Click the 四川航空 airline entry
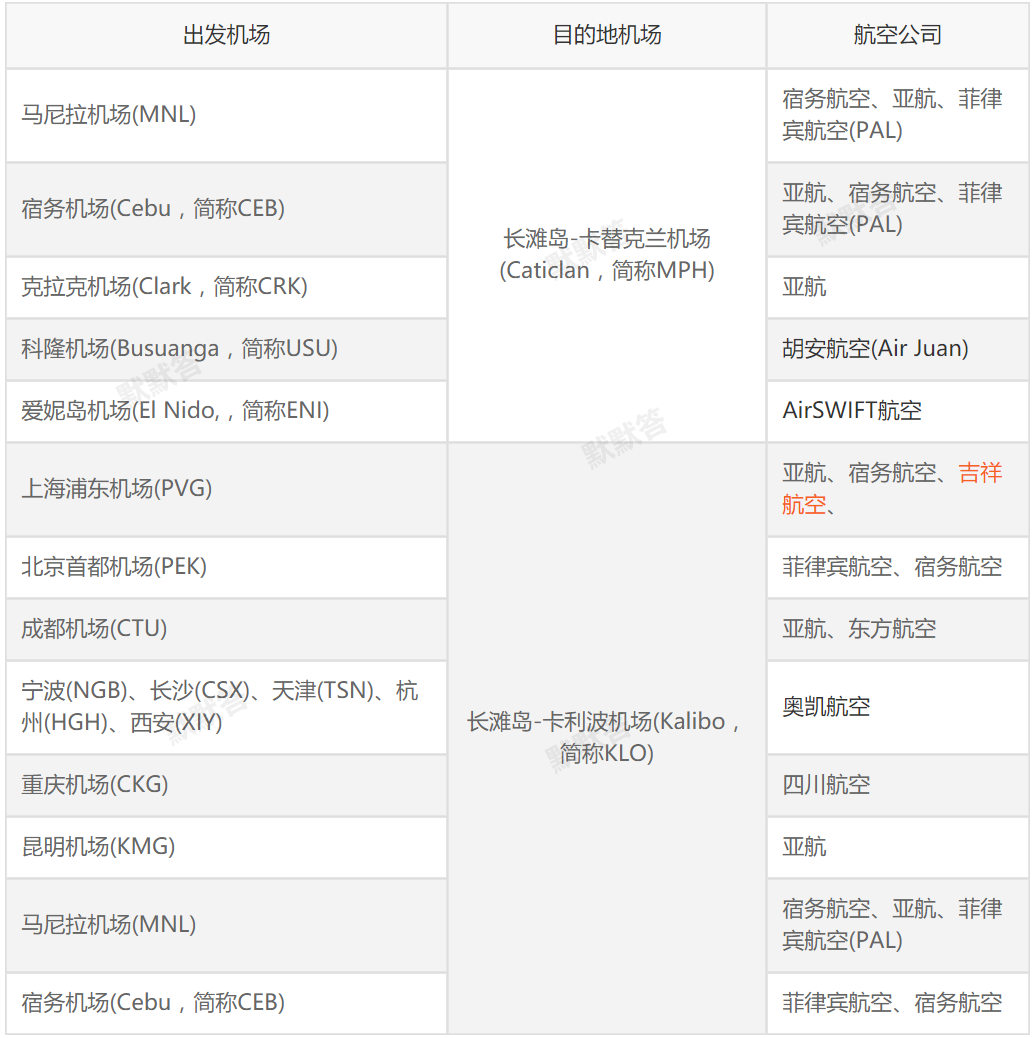 tap(827, 785)
